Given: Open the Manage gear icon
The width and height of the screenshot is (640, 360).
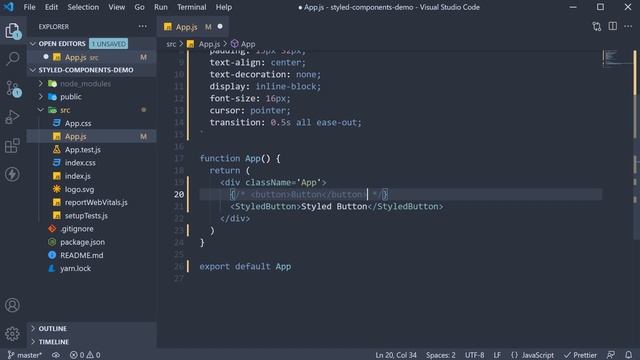Looking at the screenshot, I should coord(13,334).
